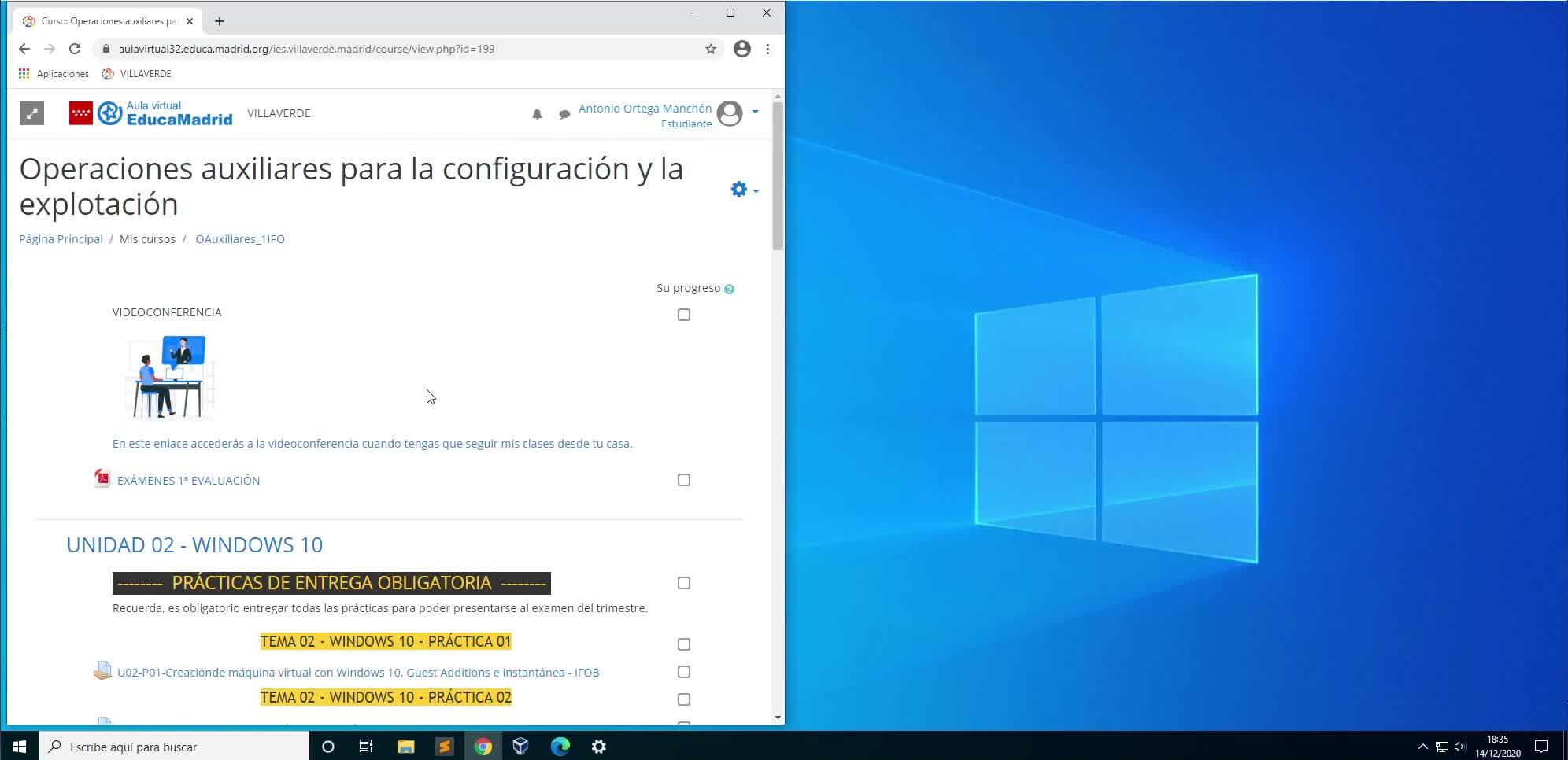1568x760 pixels.
Task: Click the course title heading text
Action: (x=351, y=186)
